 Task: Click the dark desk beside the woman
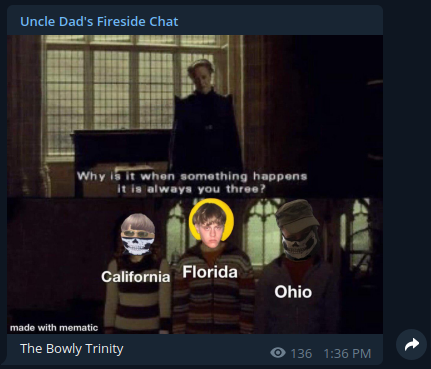122,150
